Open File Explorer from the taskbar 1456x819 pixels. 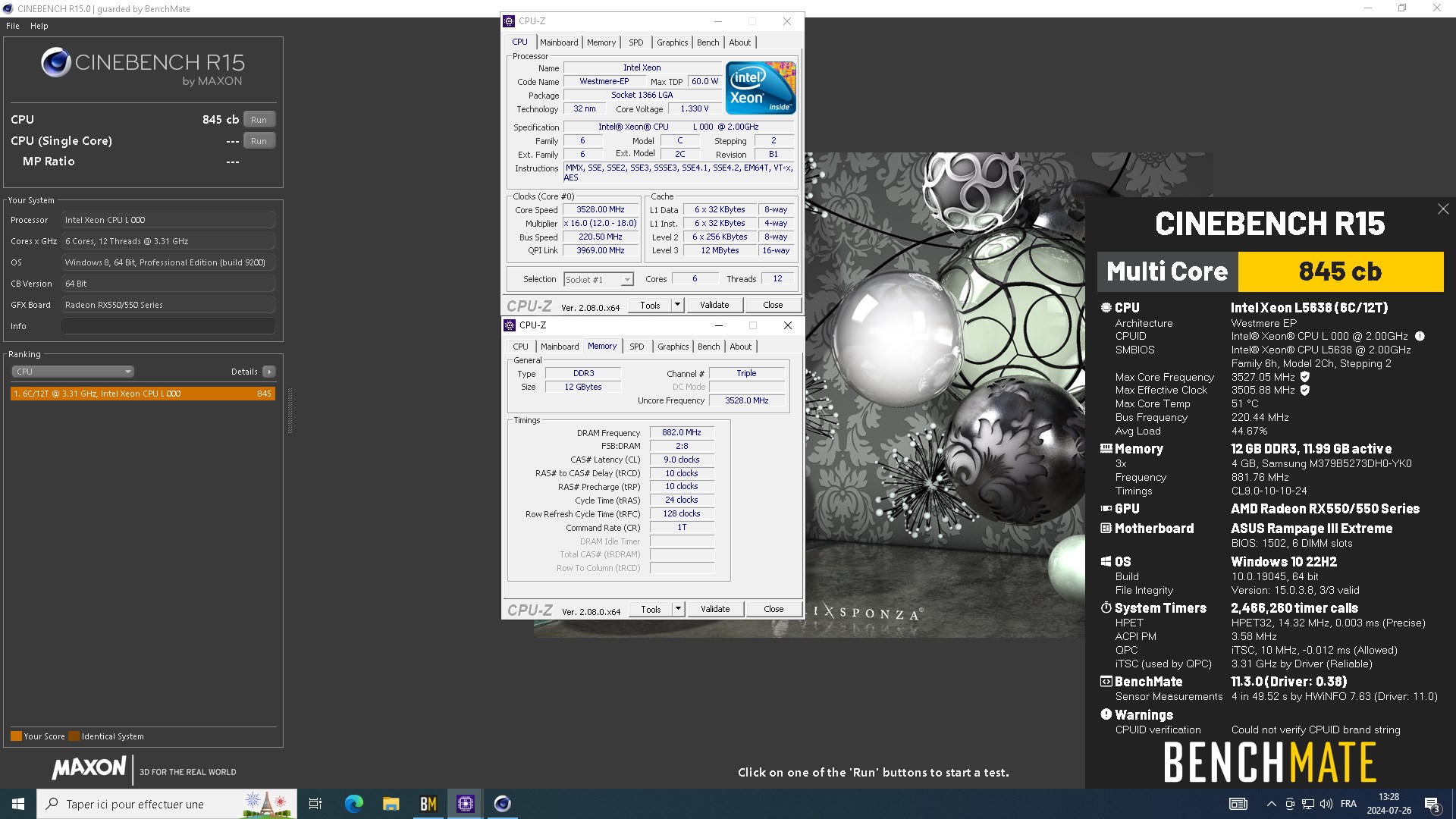pyautogui.click(x=391, y=804)
